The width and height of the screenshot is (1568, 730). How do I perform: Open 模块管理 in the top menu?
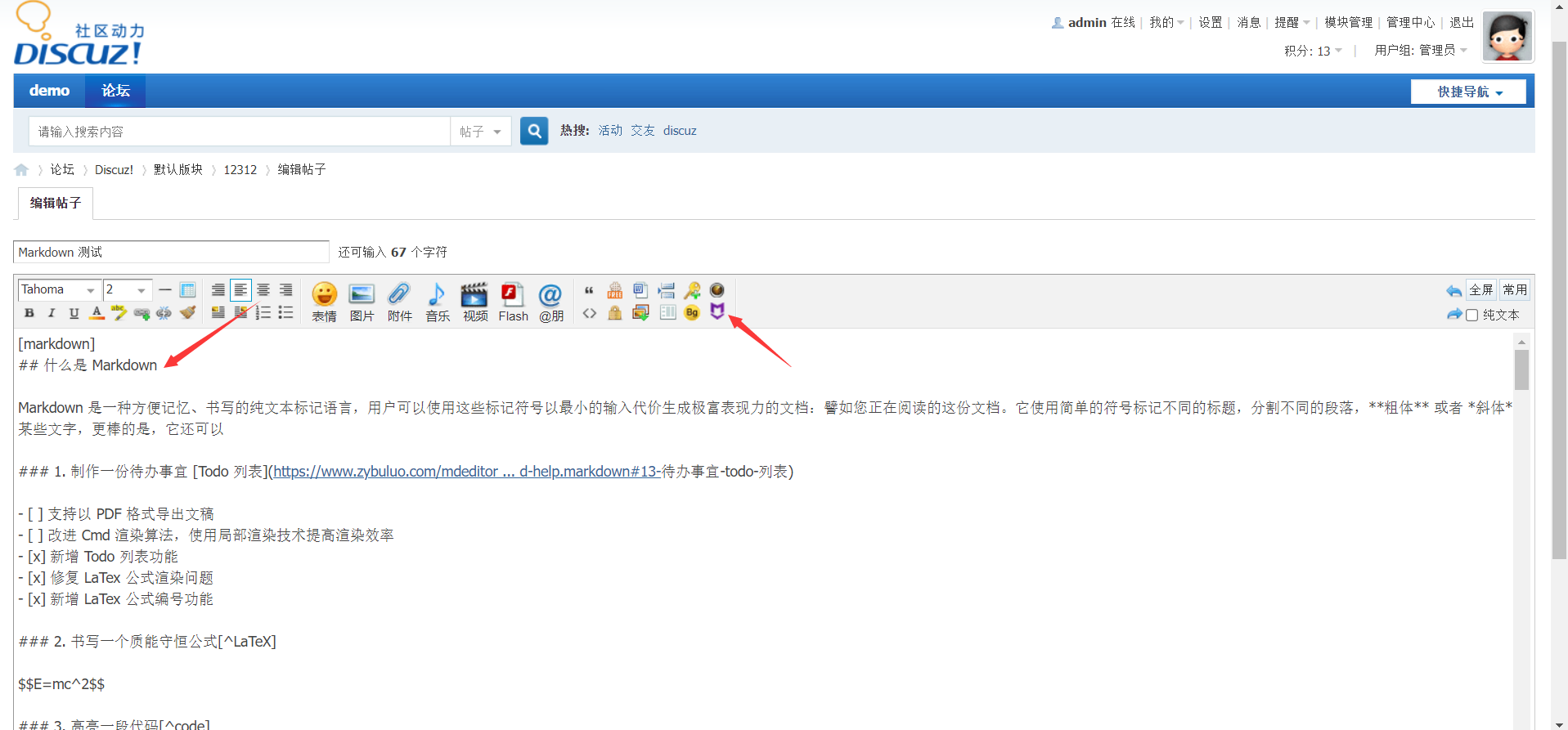(x=1349, y=23)
